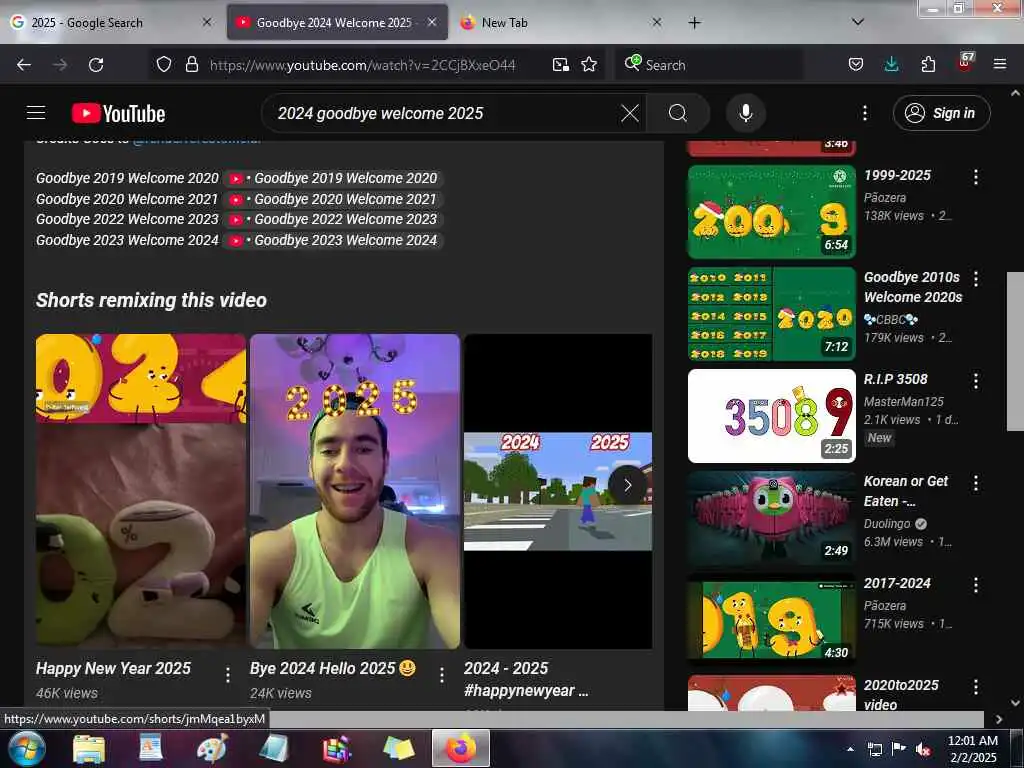Show hidden tray icons arrow
This screenshot has width=1024, height=768.
click(x=850, y=749)
